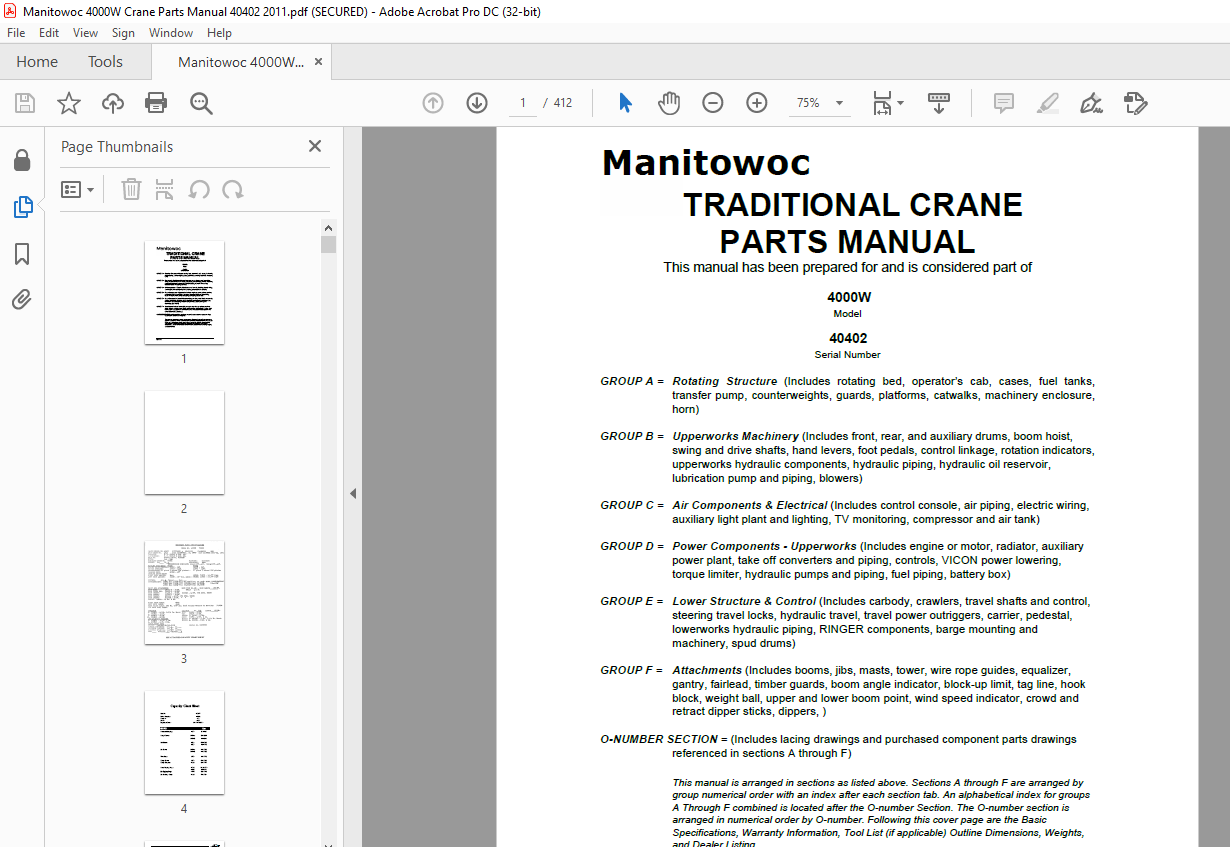Open the Bookmarks pane

tap(22, 254)
